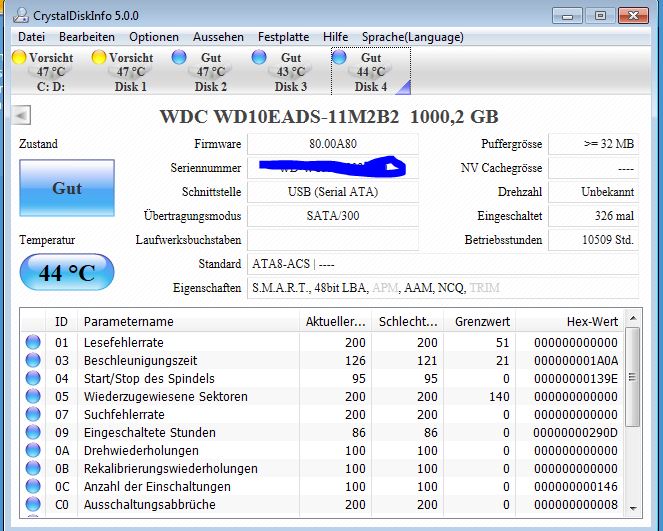Select the Anzahl der Einschaltungen row

322,486
